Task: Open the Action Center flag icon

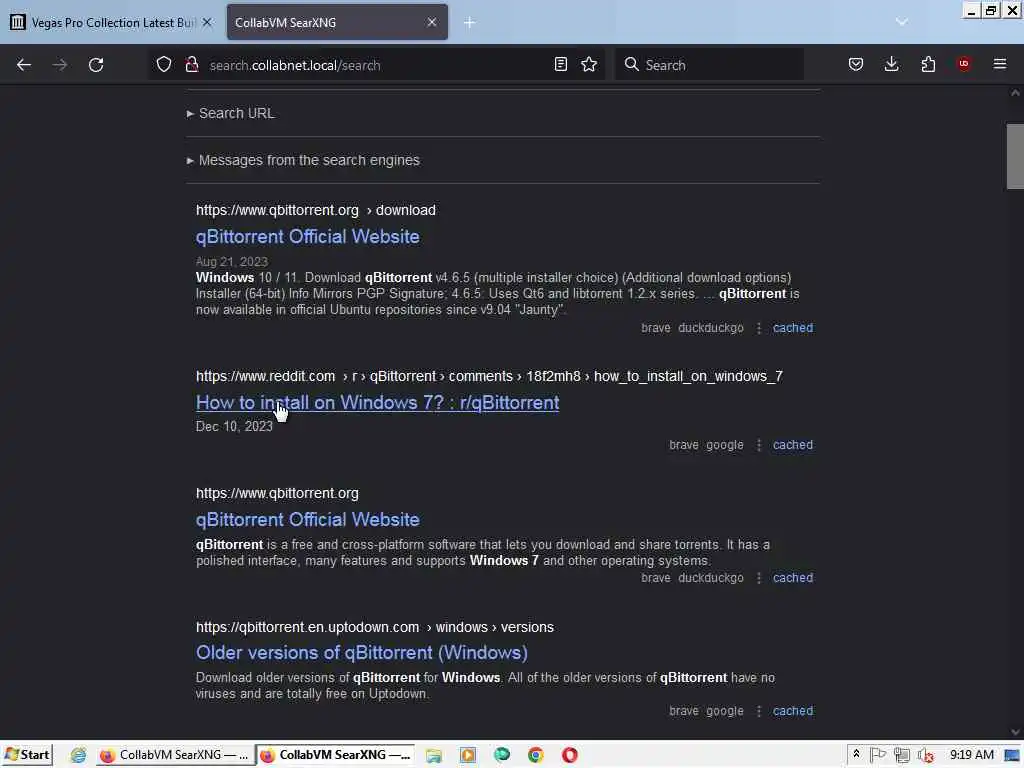Action: tap(878, 755)
